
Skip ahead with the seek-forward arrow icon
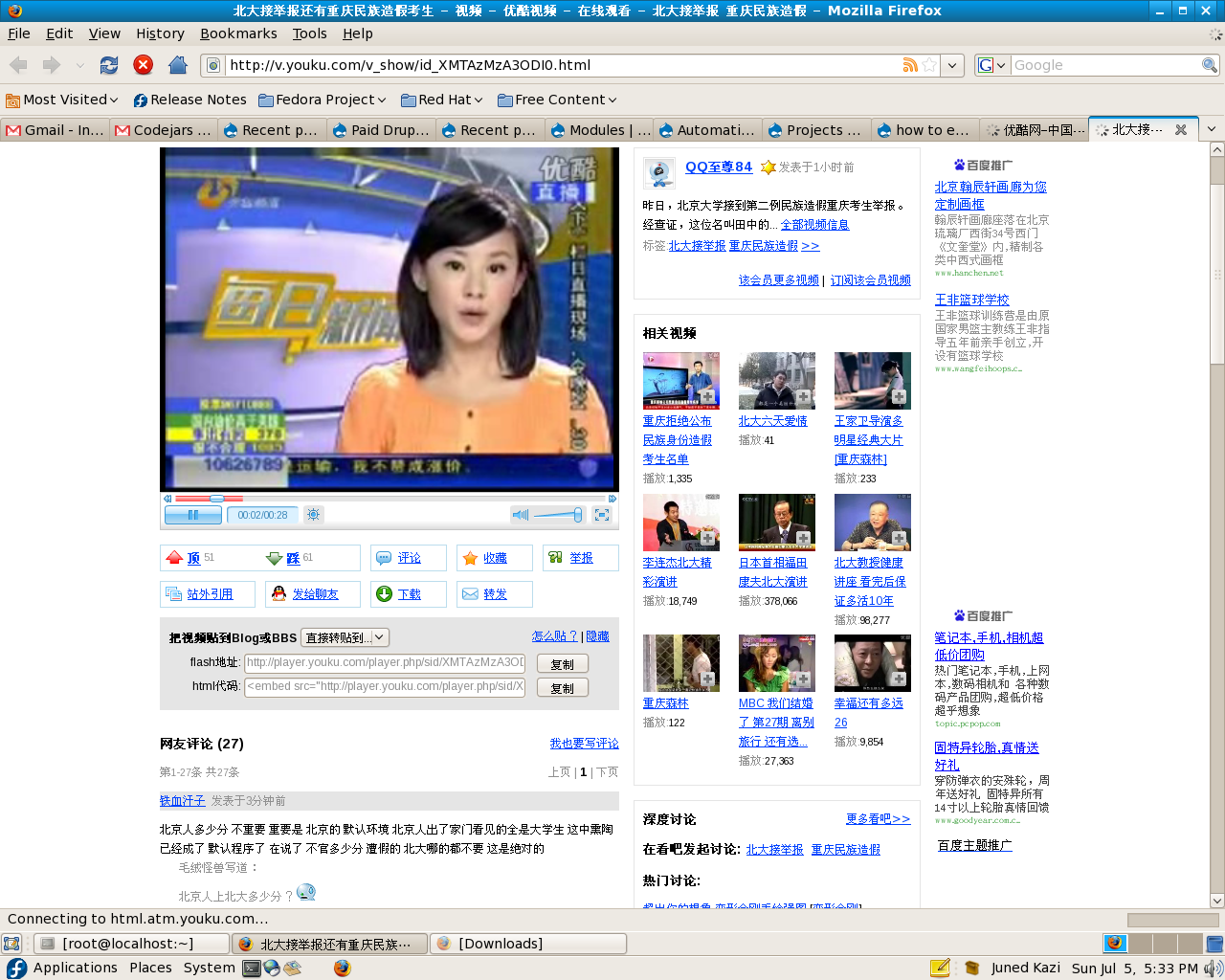tap(612, 499)
